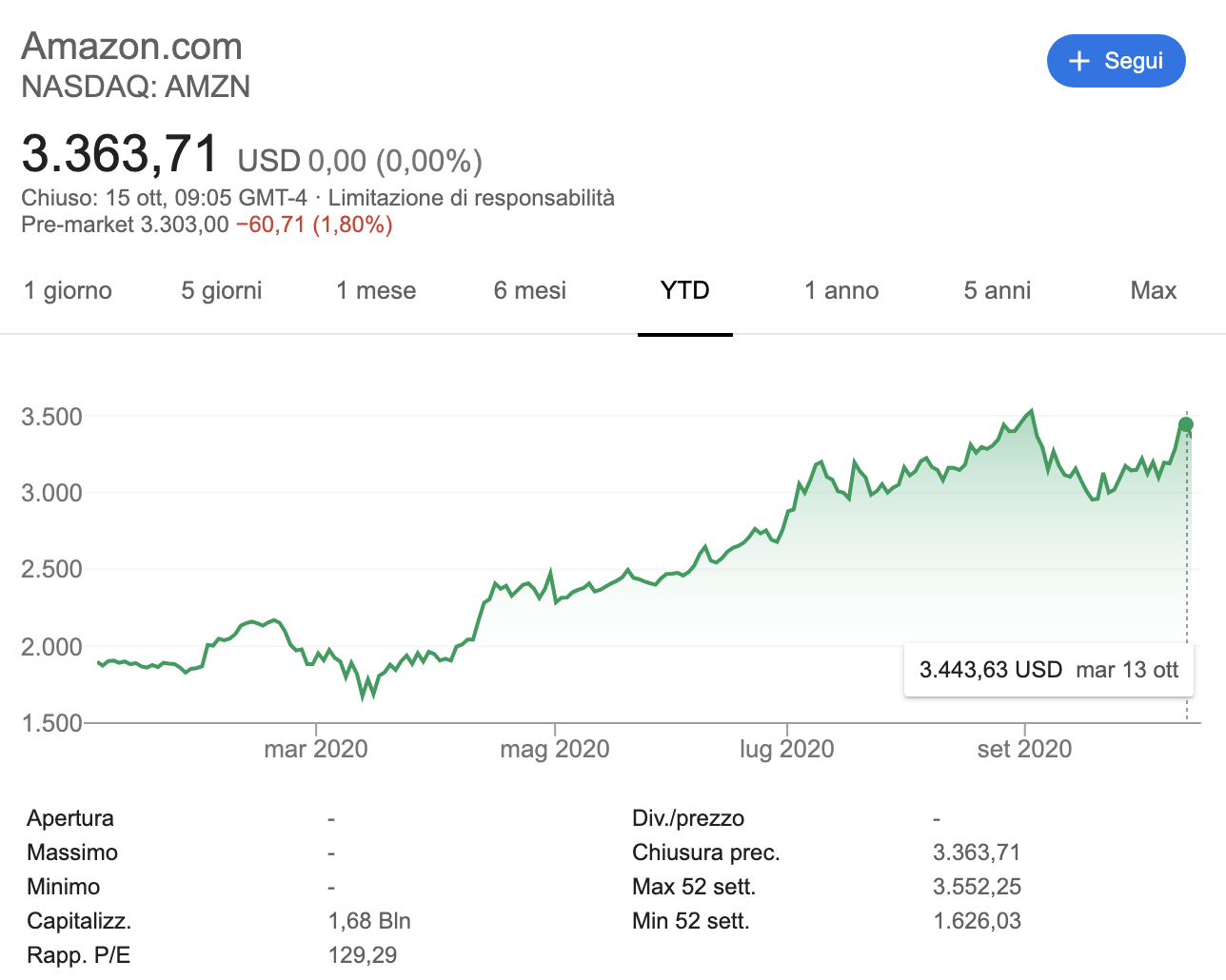Select the 1 giorno time range tab
Viewport: 1226px width, 980px height.
(68, 290)
